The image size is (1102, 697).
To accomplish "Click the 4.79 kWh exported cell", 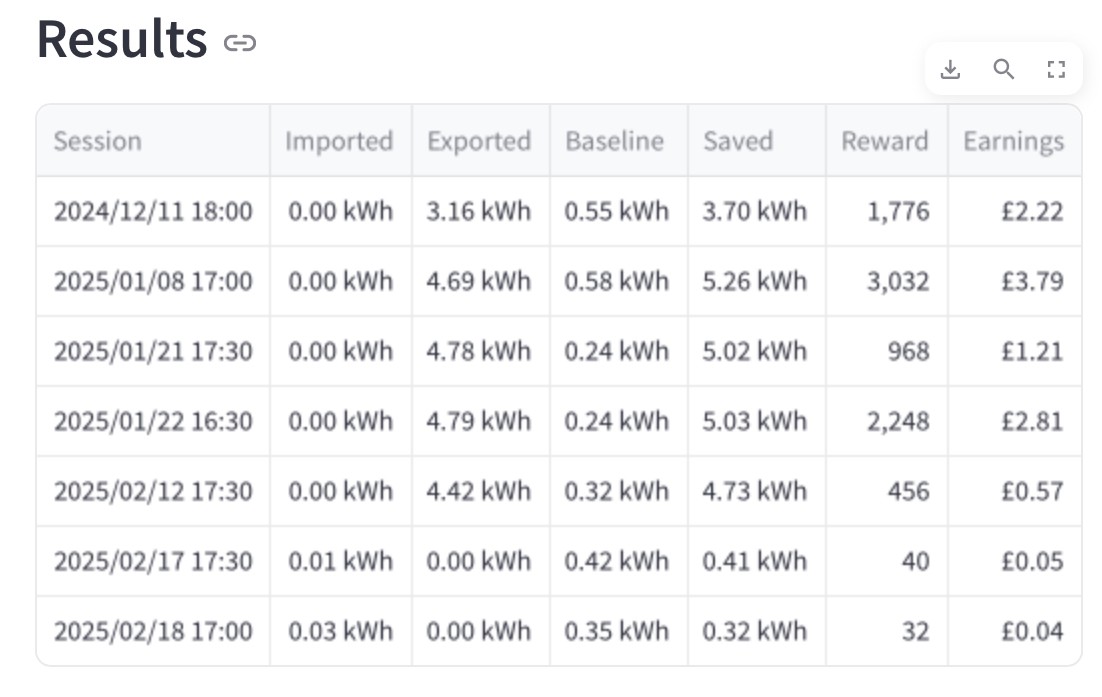I will tap(481, 421).
